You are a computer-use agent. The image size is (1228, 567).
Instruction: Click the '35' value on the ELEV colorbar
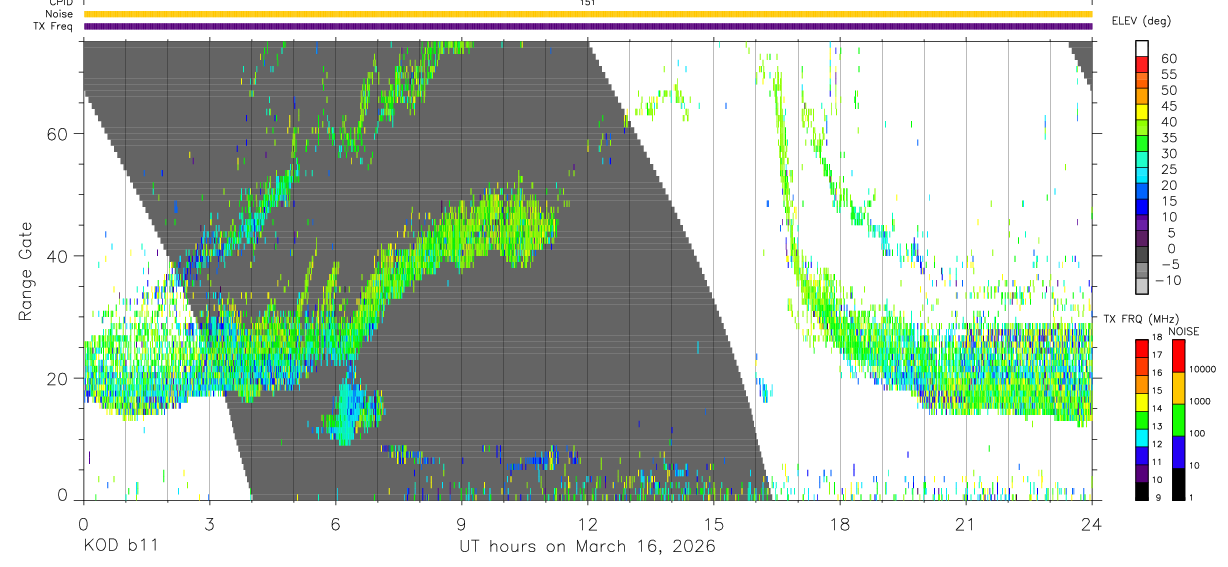(1168, 137)
